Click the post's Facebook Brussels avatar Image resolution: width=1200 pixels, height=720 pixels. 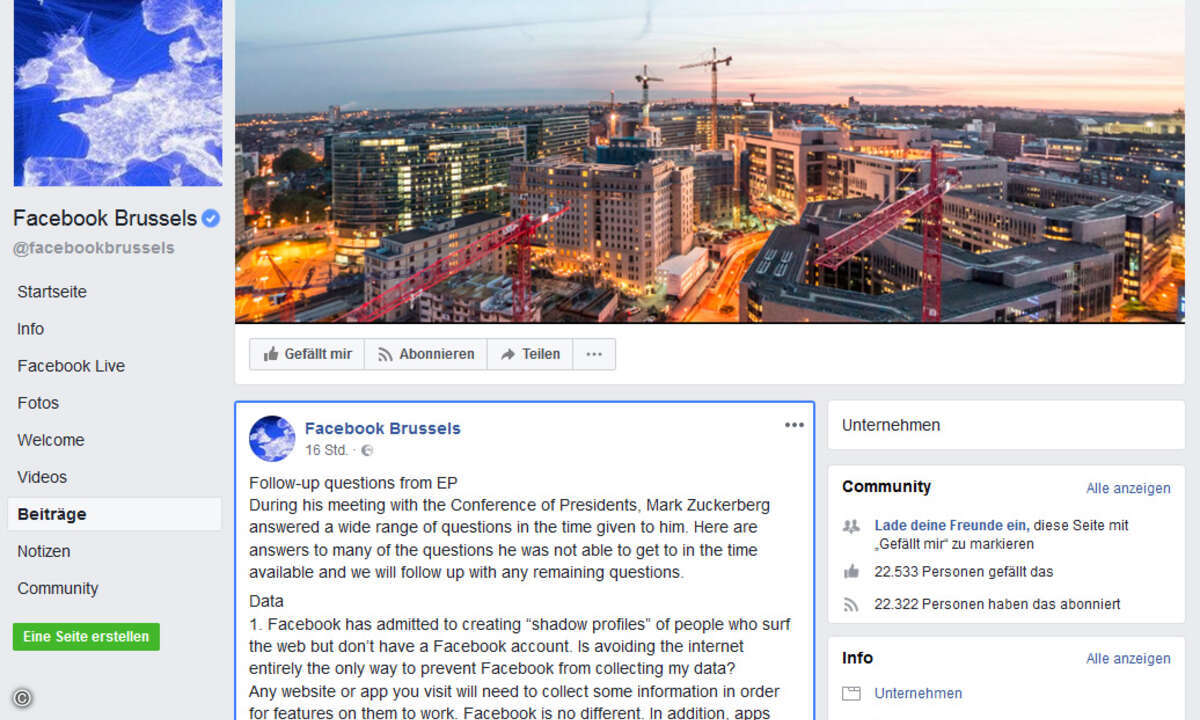point(272,438)
